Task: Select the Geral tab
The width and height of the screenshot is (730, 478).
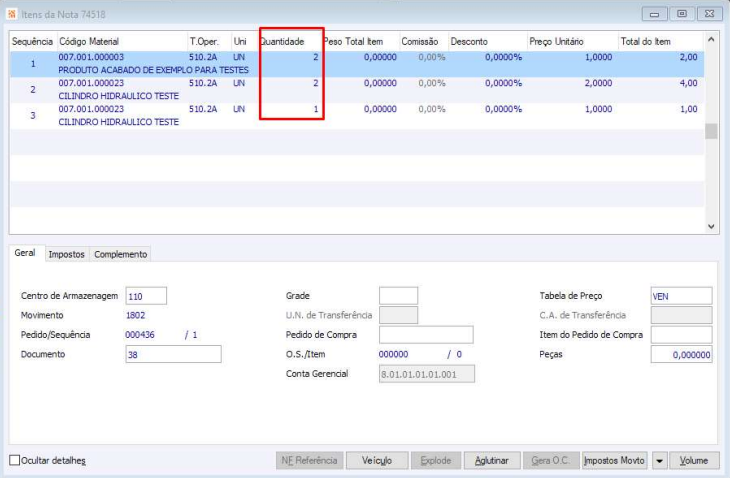Action: pyautogui.click(x=25, y=253)
